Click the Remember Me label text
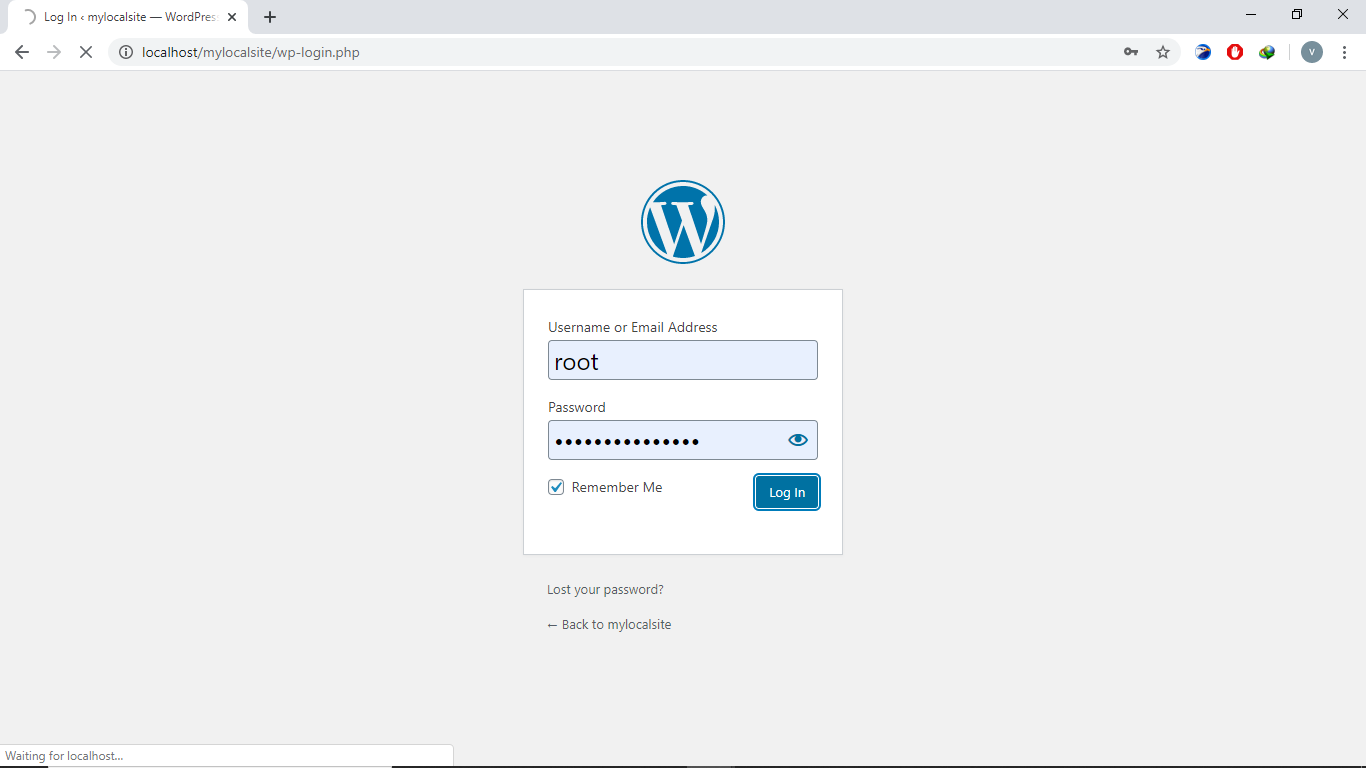Viewport: 1366px width, 768px height. 617,487
